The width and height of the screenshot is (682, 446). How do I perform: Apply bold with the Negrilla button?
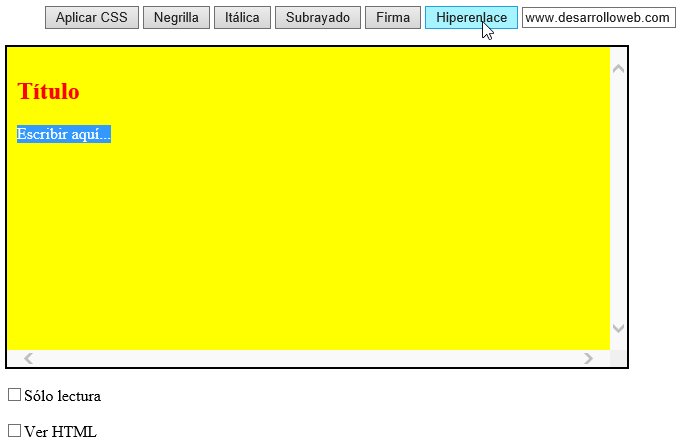pyautogui.click(x=176, y=18)
